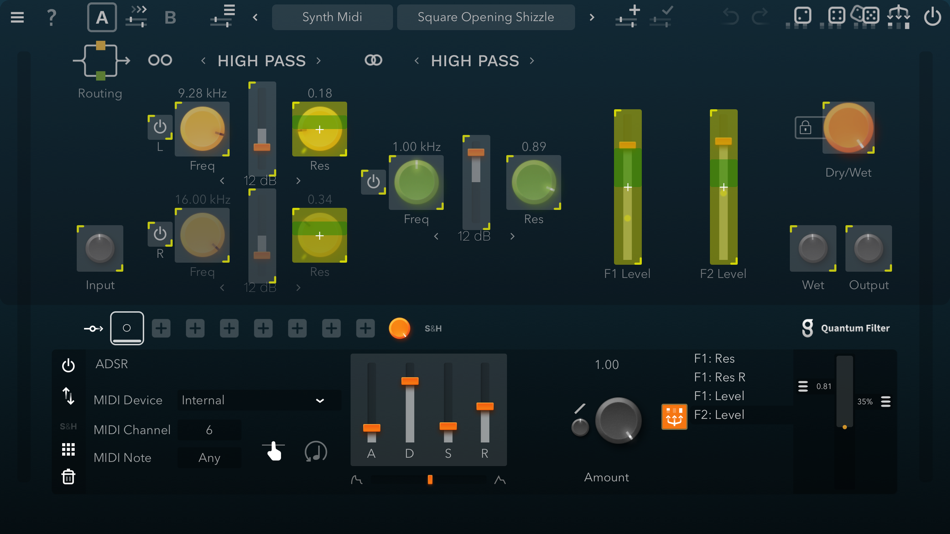Increase filter 2 slope from 12 dB
Image resolution: width=950 pixels, height=534 pixels.
513,236
